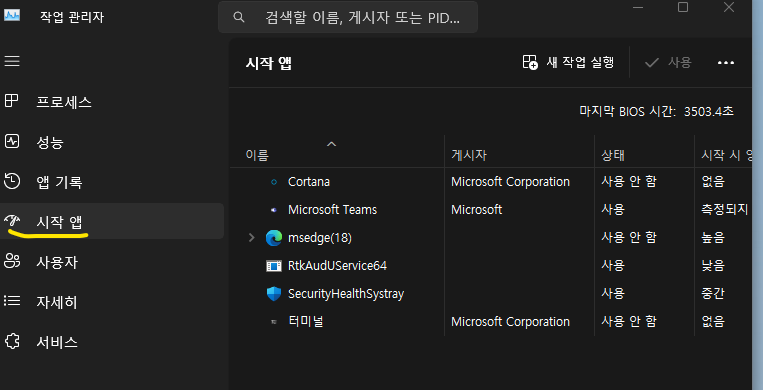Sort by the 게시자 column header
Image resolution: width=763 pixels, height=390 pixels.
coord(520,151)
